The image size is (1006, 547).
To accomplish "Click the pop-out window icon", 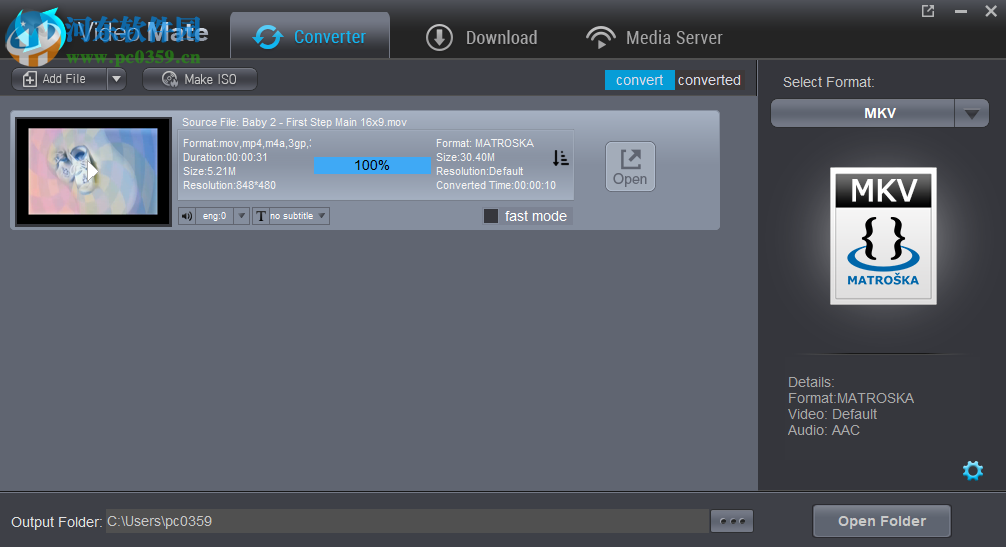I will (x=928, y=11).
